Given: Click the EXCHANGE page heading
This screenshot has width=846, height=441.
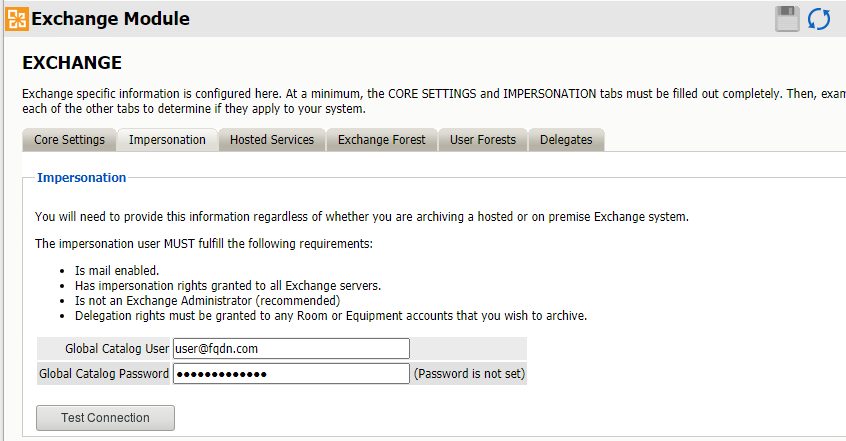Looking at the screenshot, I should (x=72, y=63).
